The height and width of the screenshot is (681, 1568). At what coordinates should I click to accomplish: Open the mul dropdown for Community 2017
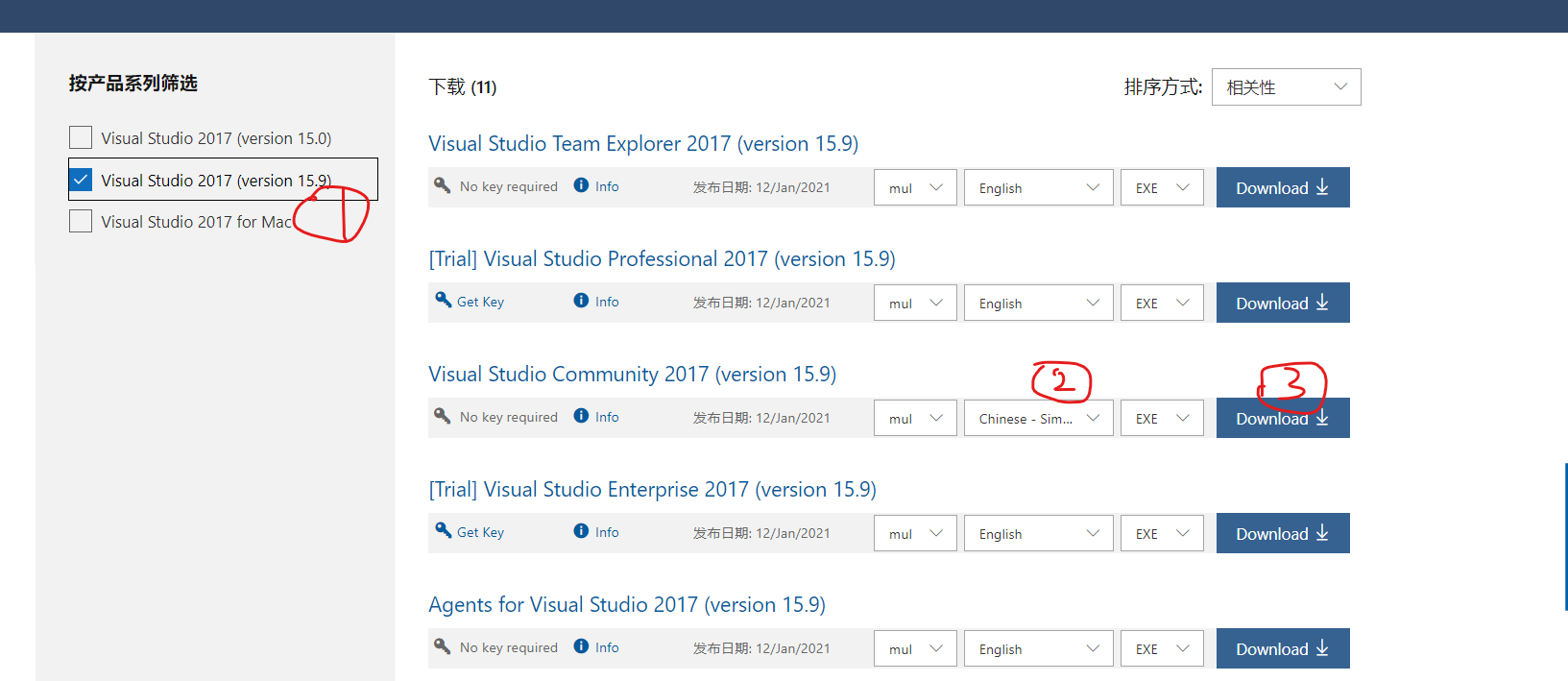pyautogui.click(x=915, y=418)
